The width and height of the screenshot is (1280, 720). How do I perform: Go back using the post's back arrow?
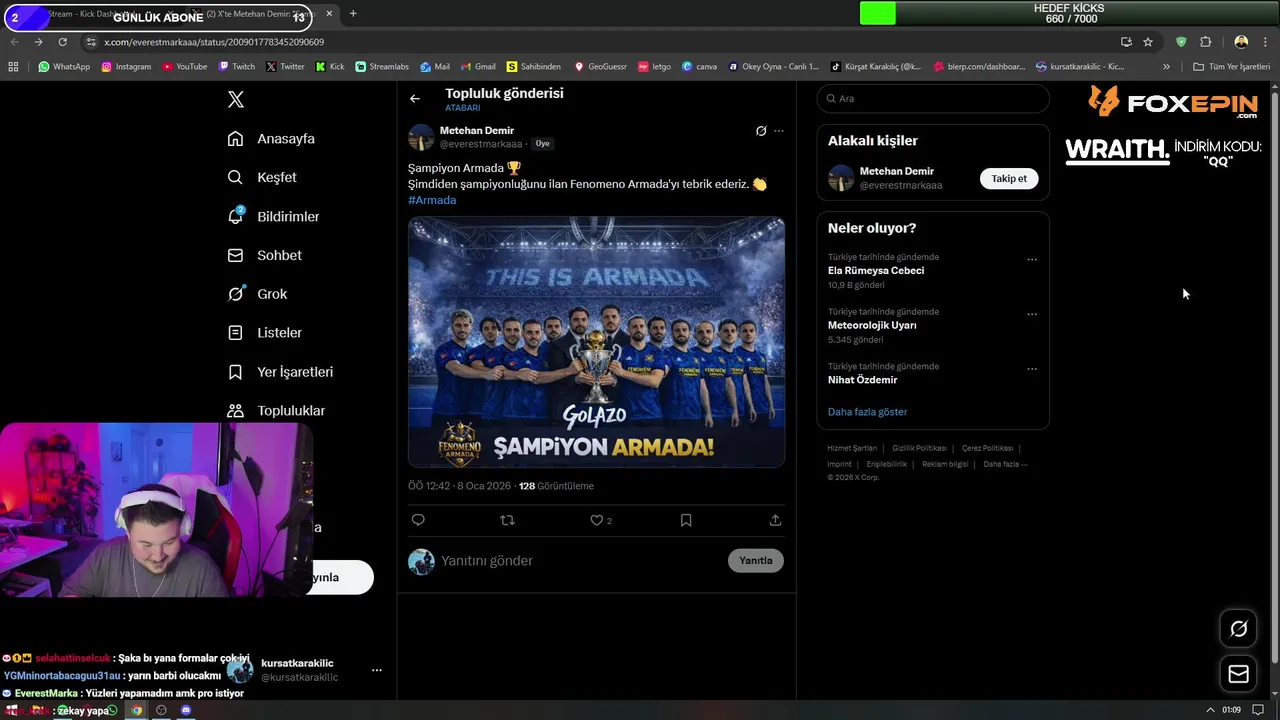tap(415, 99)
